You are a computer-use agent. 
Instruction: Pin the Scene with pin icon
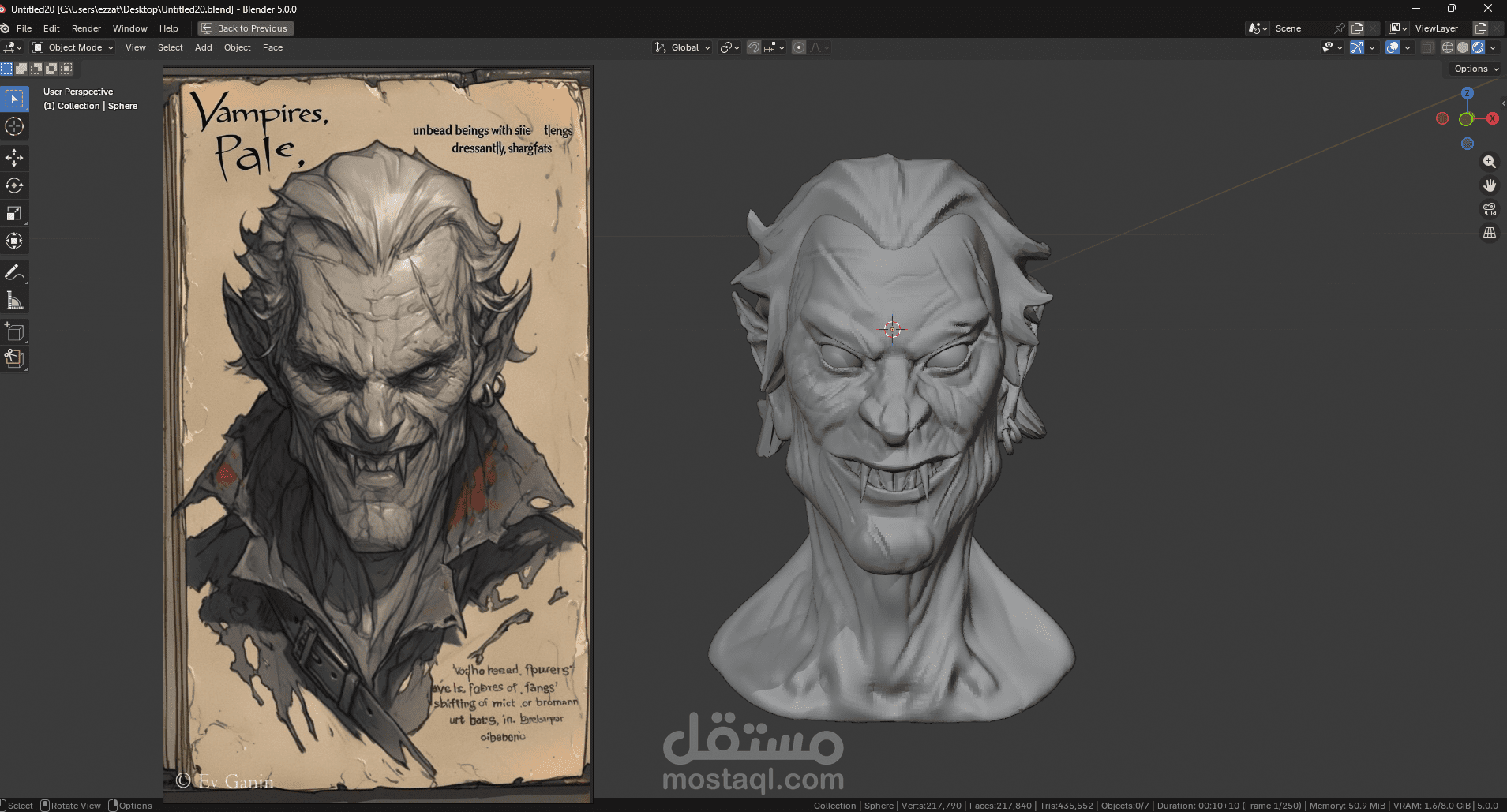pyautogui.click(x=1340, y=28)
